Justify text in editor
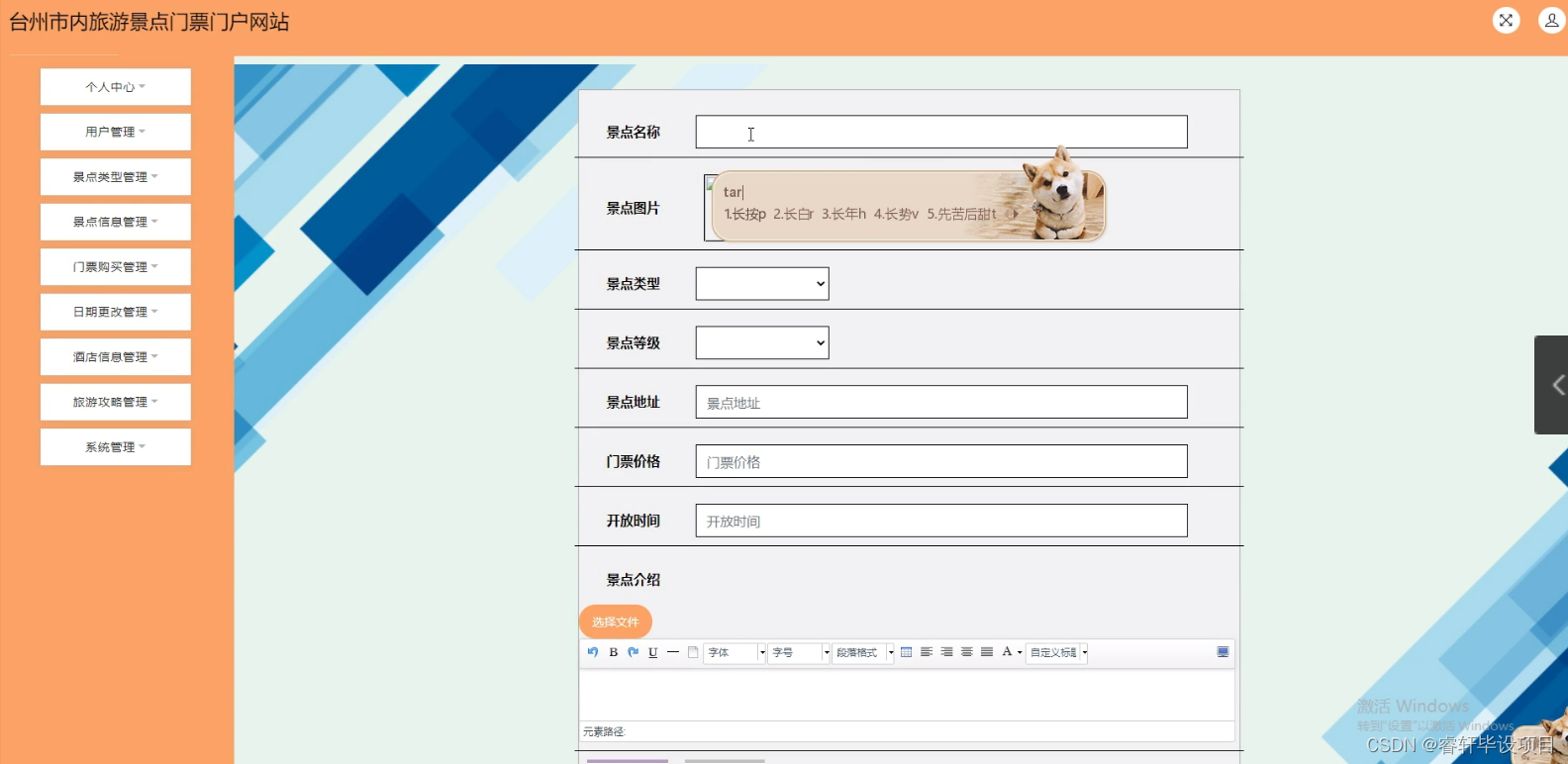 987,652
